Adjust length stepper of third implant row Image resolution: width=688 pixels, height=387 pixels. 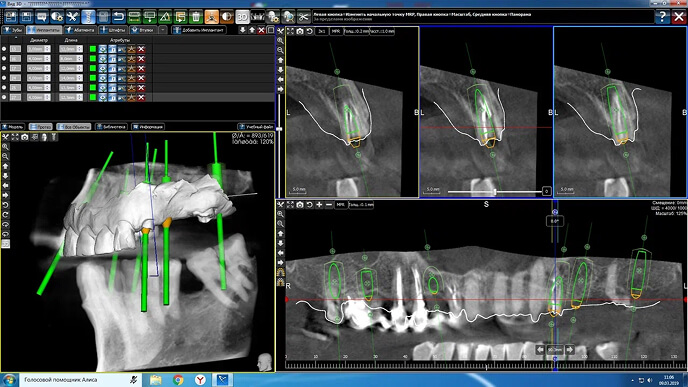click(x=79, y=68)
